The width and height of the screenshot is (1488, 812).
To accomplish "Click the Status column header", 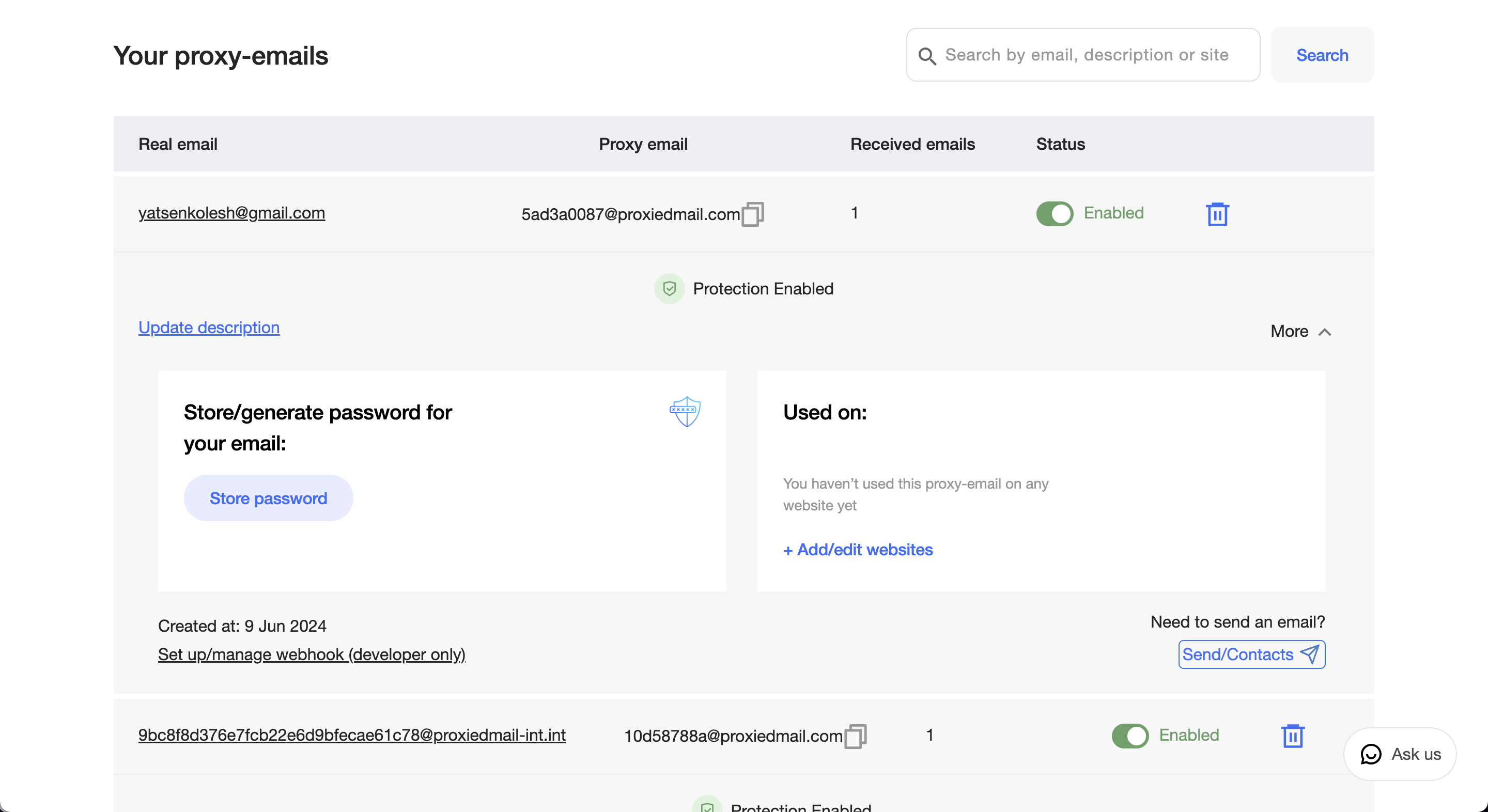I will [x=1060, y=144].
